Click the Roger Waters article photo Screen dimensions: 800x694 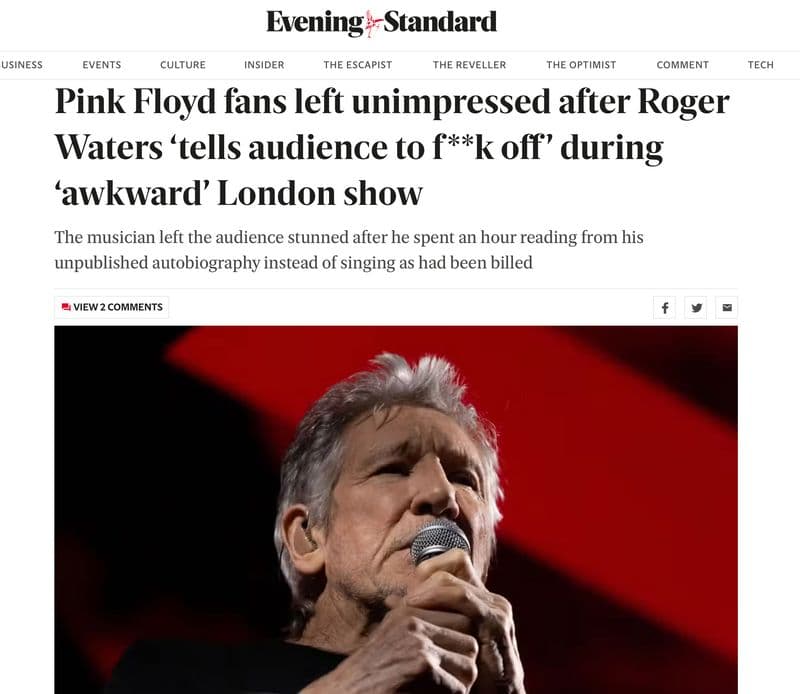click(x=396, y=510)
